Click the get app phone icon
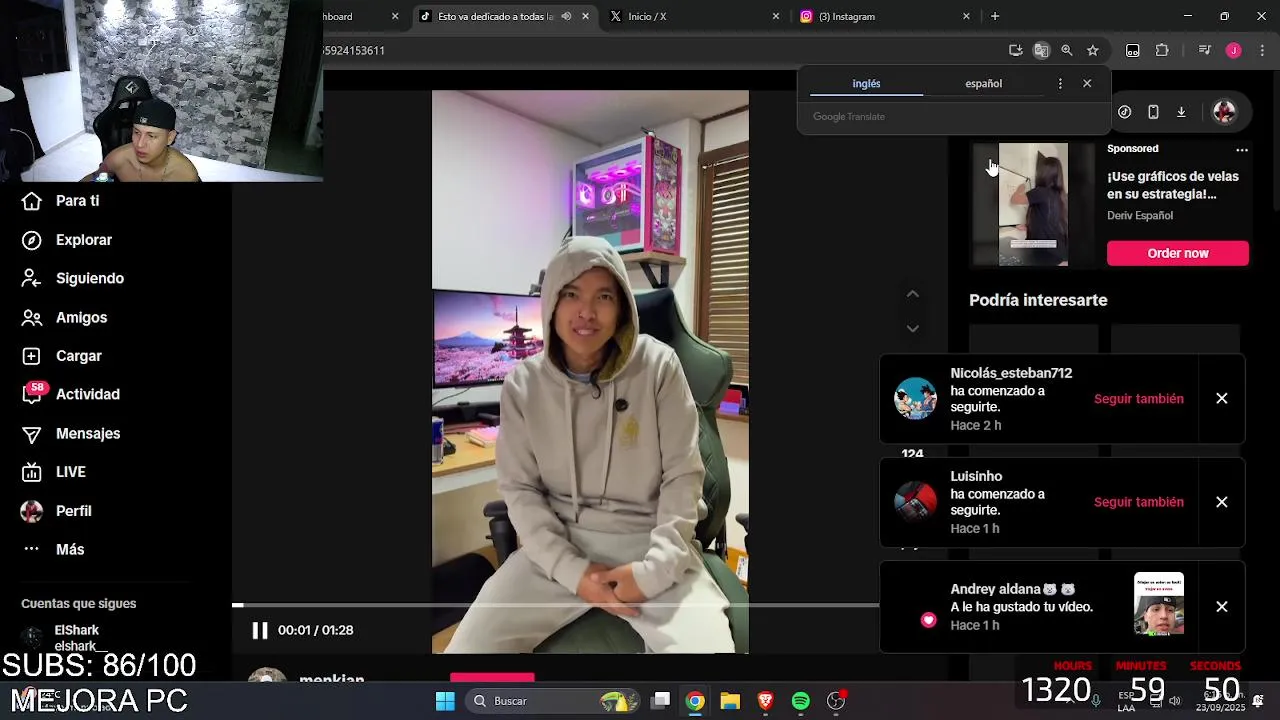 point(1153,112)
